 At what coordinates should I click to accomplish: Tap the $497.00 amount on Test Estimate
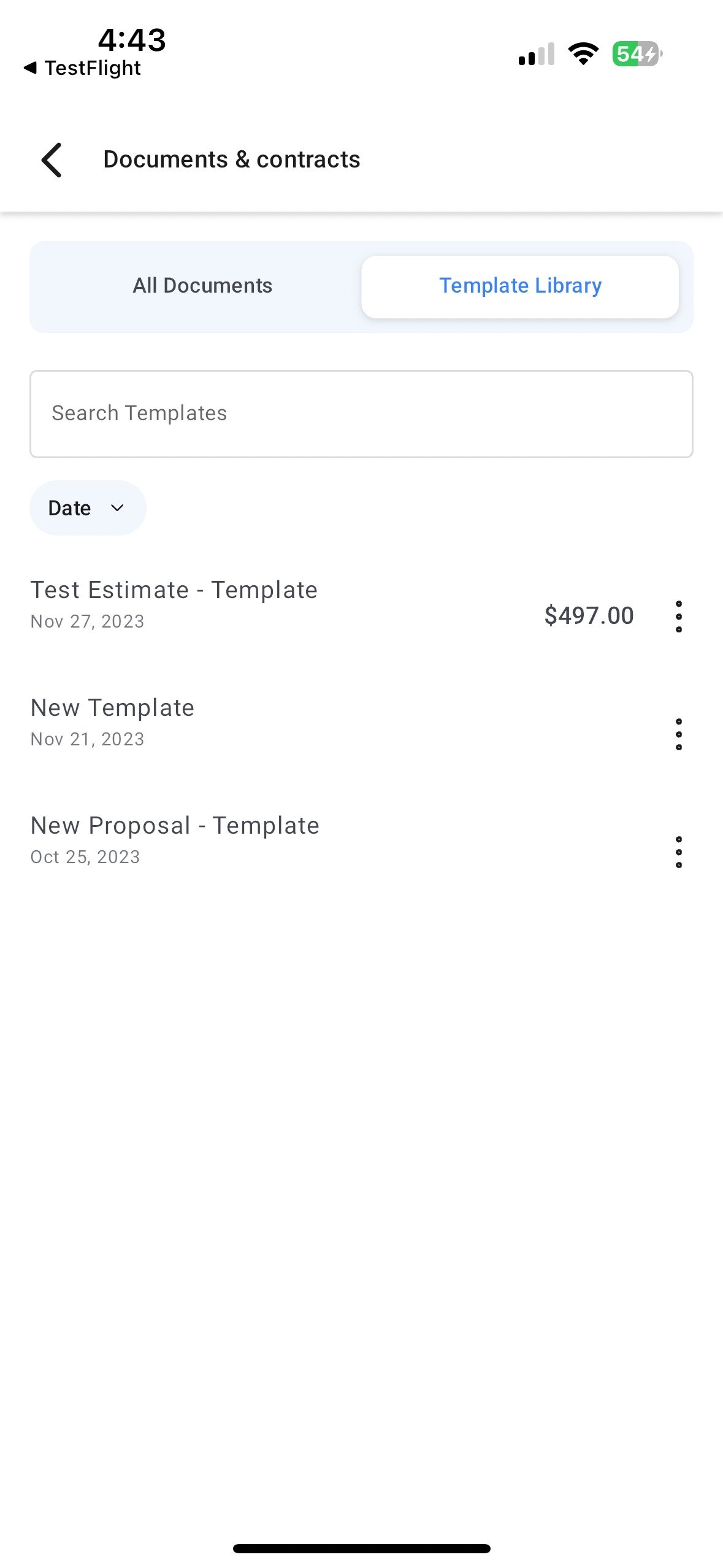(x=589, y=615)
